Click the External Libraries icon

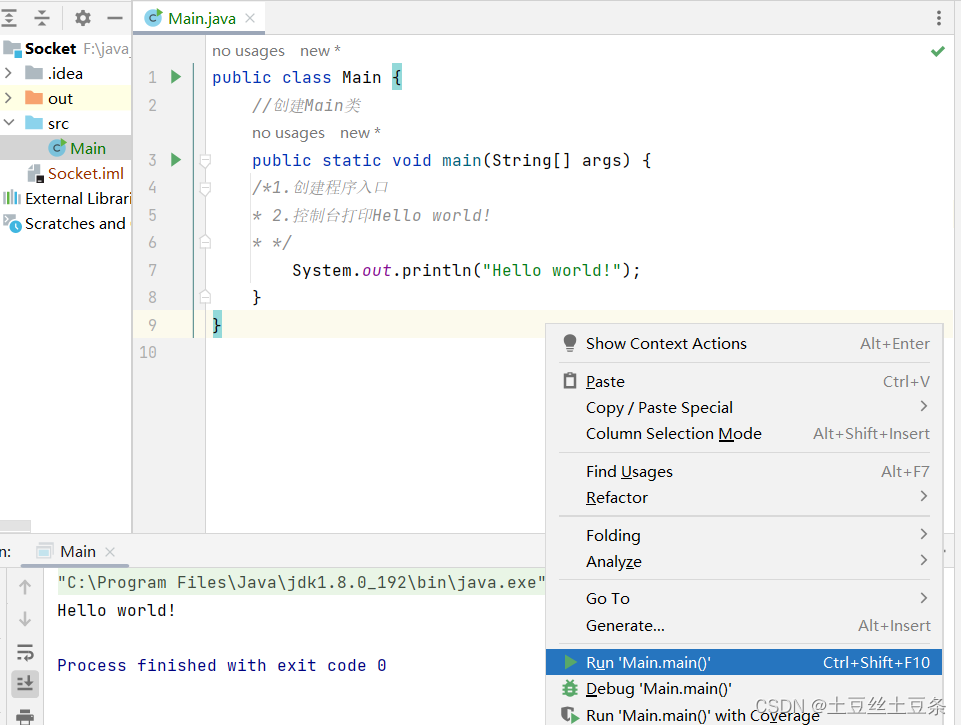tap(12, 199)
